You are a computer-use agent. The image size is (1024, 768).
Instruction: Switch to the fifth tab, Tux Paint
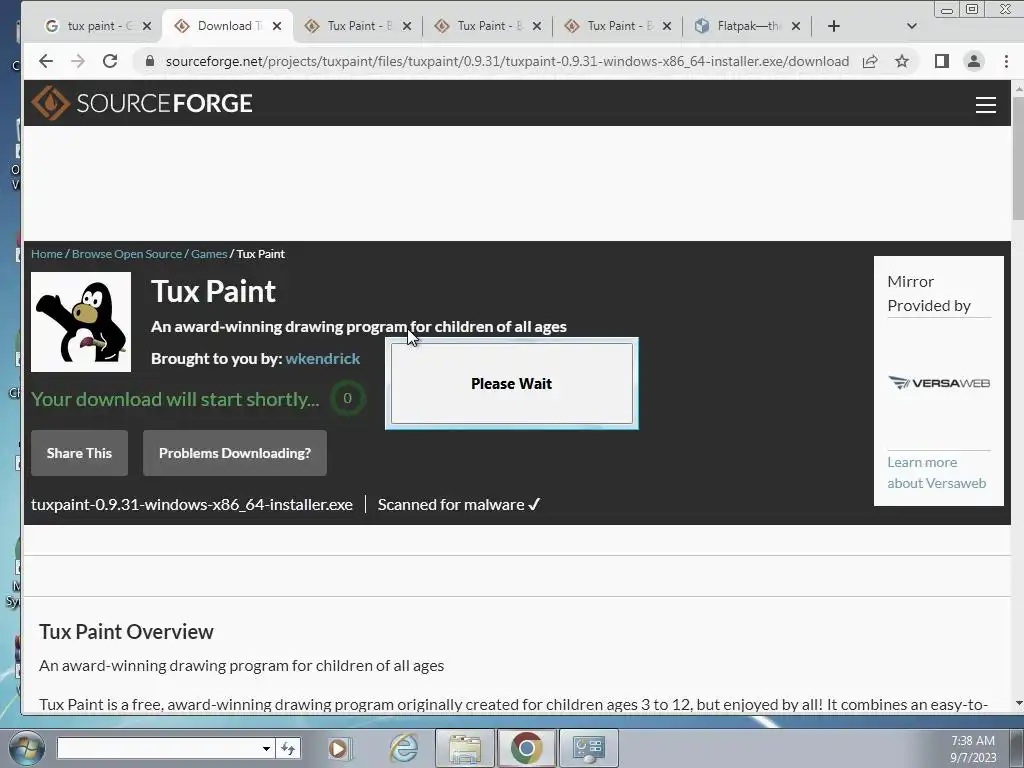(x=617, y=26)
